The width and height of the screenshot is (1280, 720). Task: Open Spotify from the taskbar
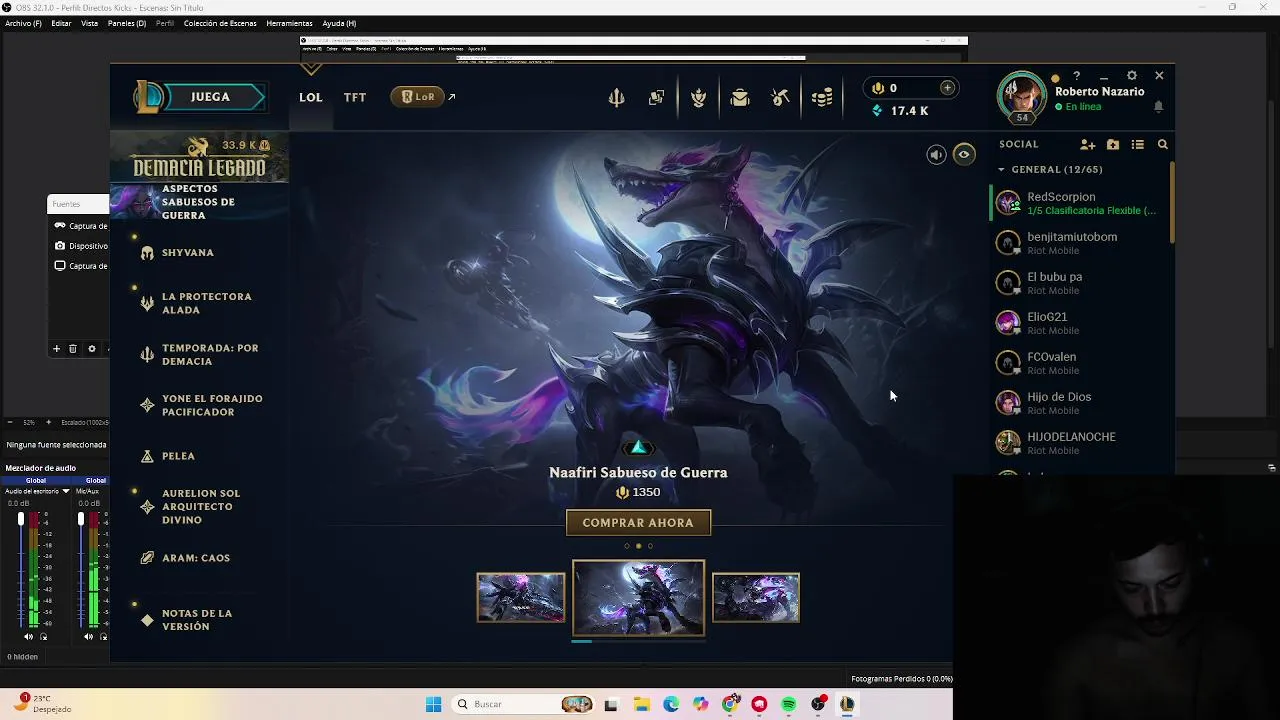[788, 704]
